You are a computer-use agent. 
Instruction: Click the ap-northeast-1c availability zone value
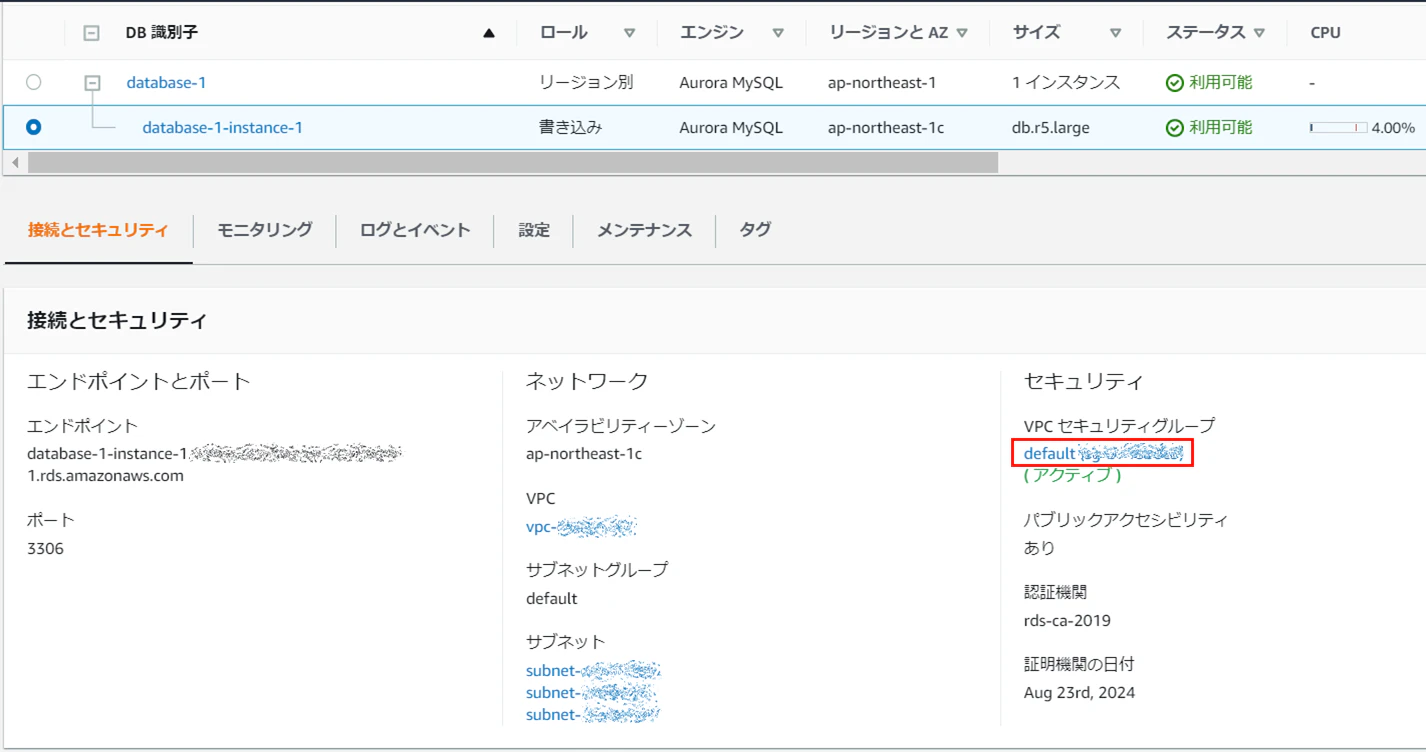584,453
